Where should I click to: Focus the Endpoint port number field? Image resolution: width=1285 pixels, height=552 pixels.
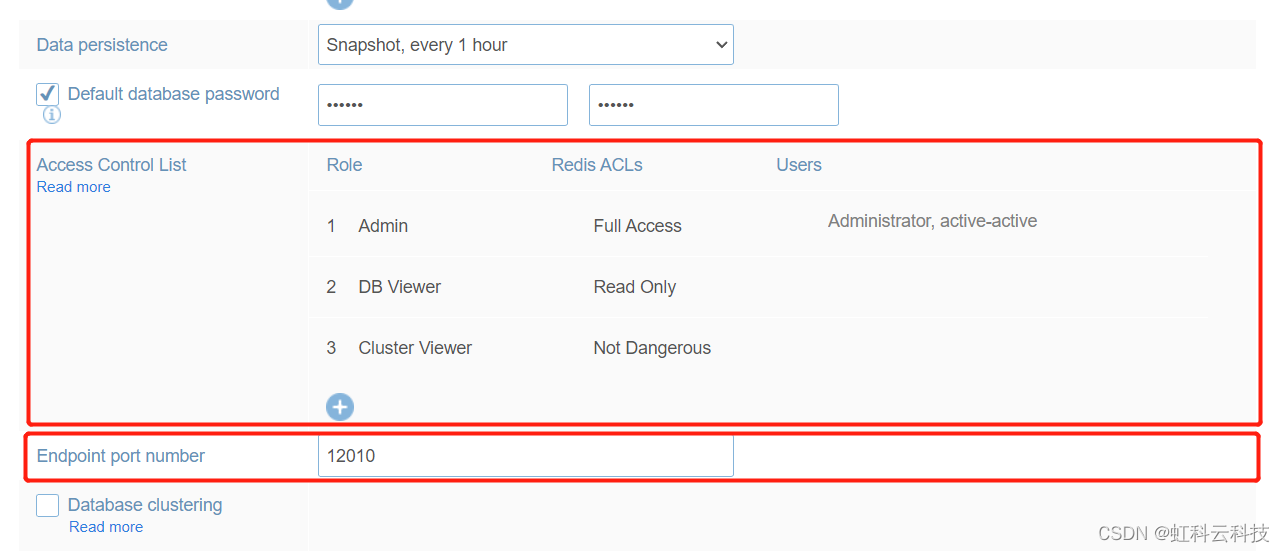(525, 456)
